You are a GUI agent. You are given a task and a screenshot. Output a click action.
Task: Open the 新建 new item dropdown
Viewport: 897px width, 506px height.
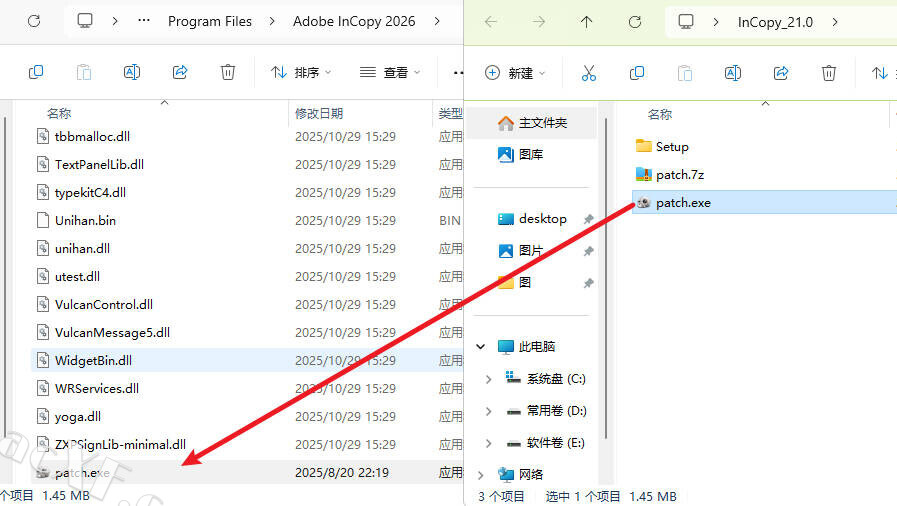click(516, 73)
